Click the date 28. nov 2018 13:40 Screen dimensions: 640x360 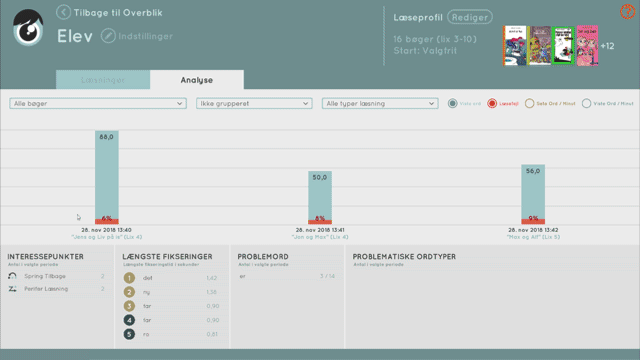tap(107, 230)
